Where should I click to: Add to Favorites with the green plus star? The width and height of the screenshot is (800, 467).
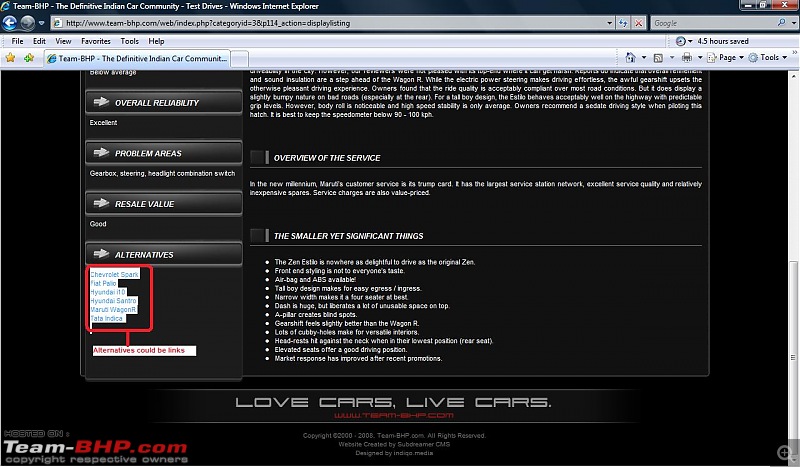[29, 58]
